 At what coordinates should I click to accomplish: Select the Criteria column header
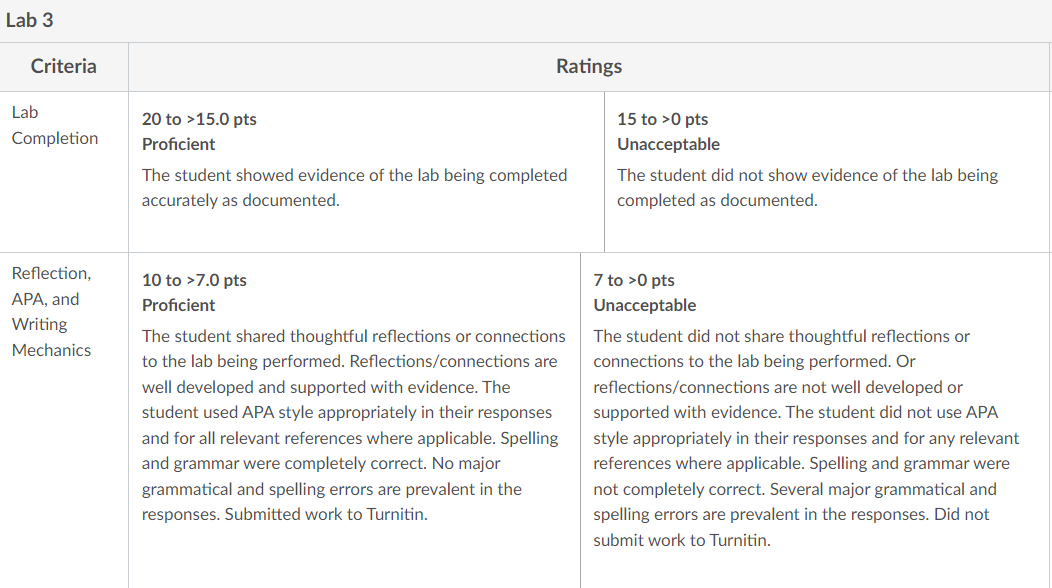(64, 66)
